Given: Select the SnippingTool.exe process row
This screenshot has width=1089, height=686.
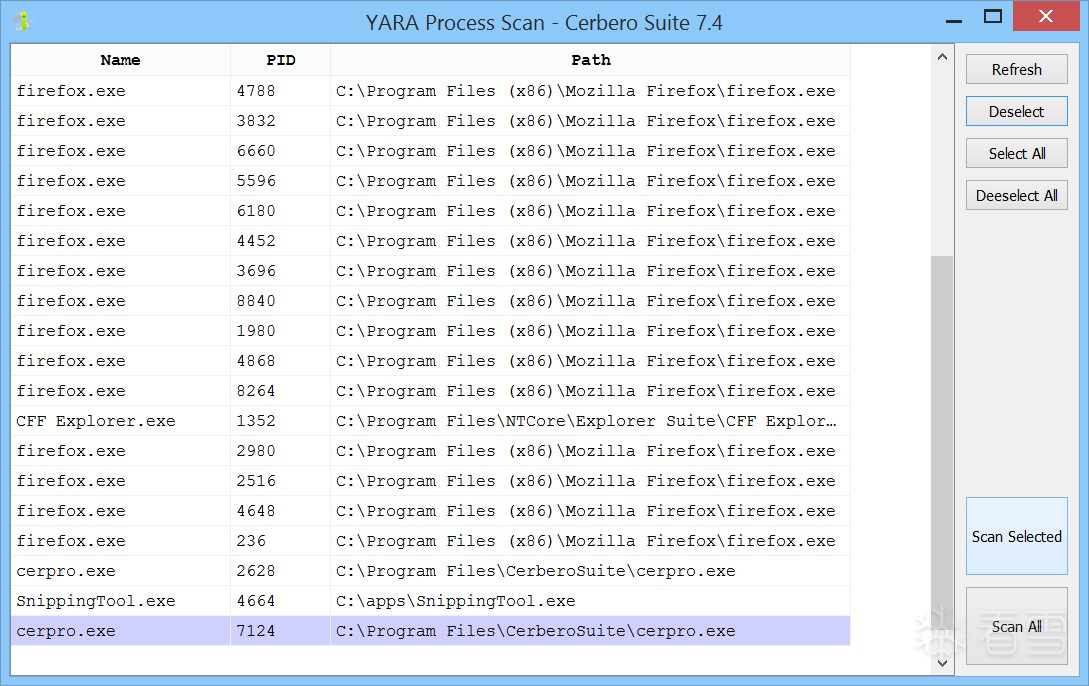Looking at the screenshot, I should pyautogui.click(x=96, y=601).
